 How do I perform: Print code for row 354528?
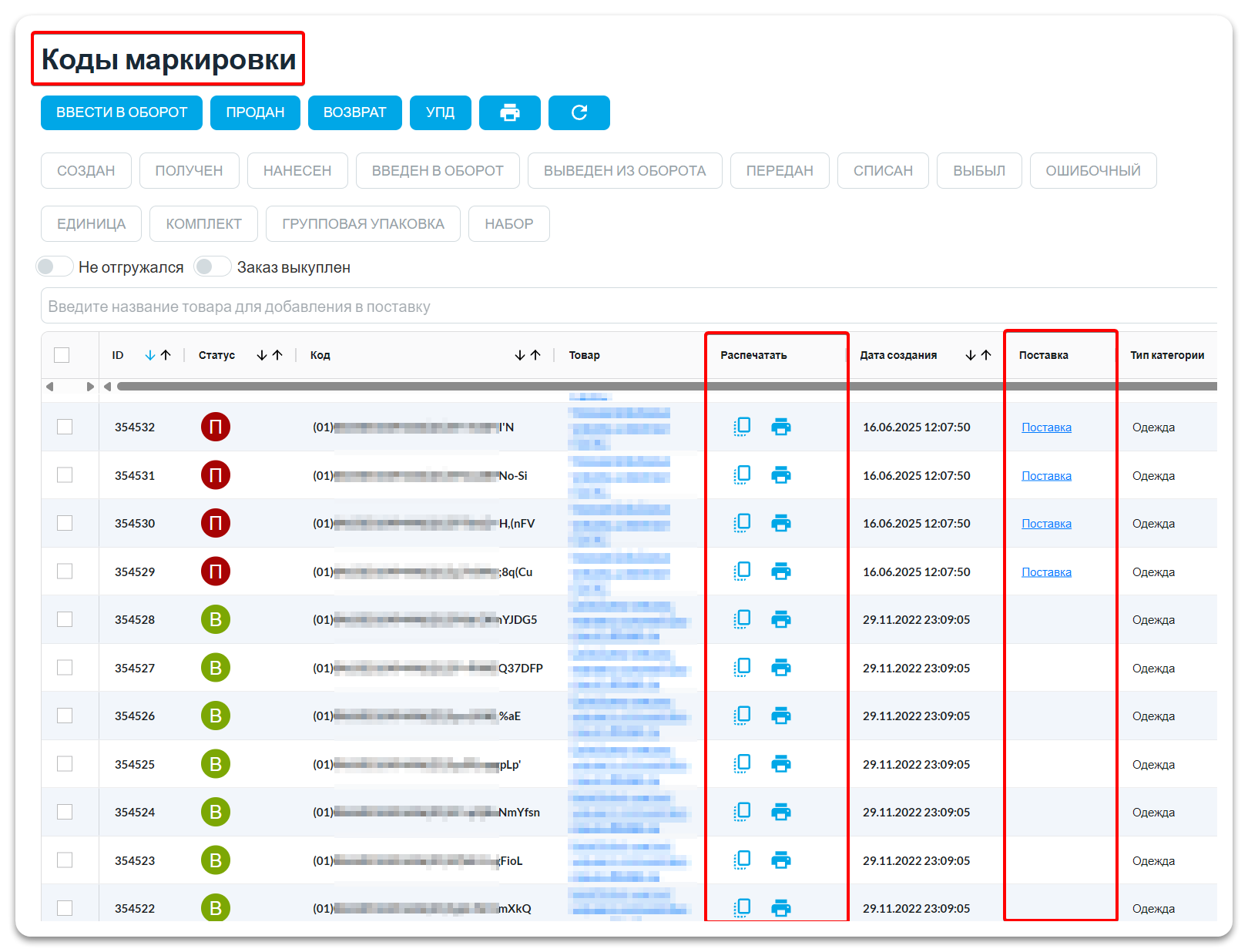780,619
